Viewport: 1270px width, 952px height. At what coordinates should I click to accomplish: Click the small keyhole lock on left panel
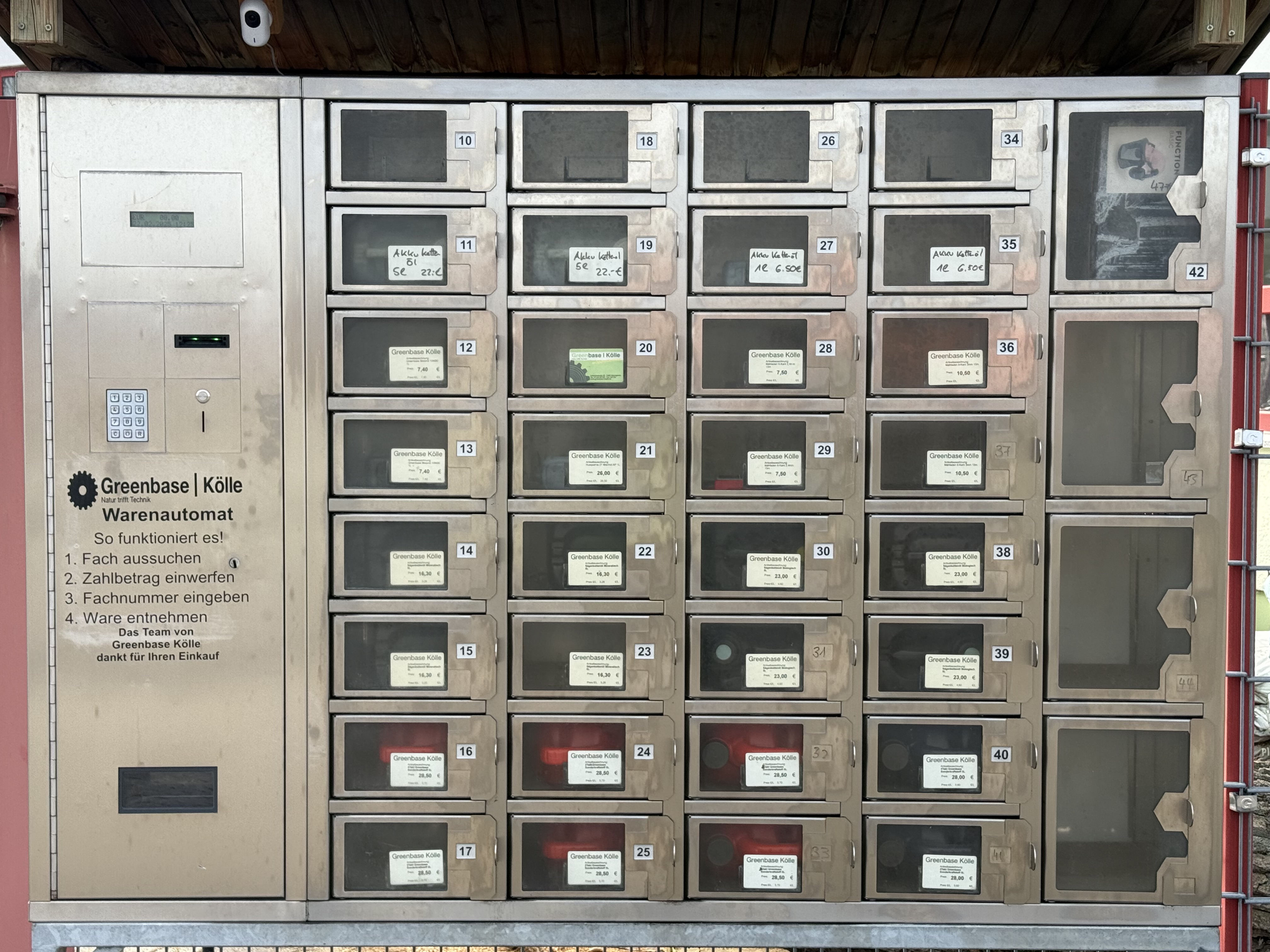pyautogui.click(x=234, y=562)
